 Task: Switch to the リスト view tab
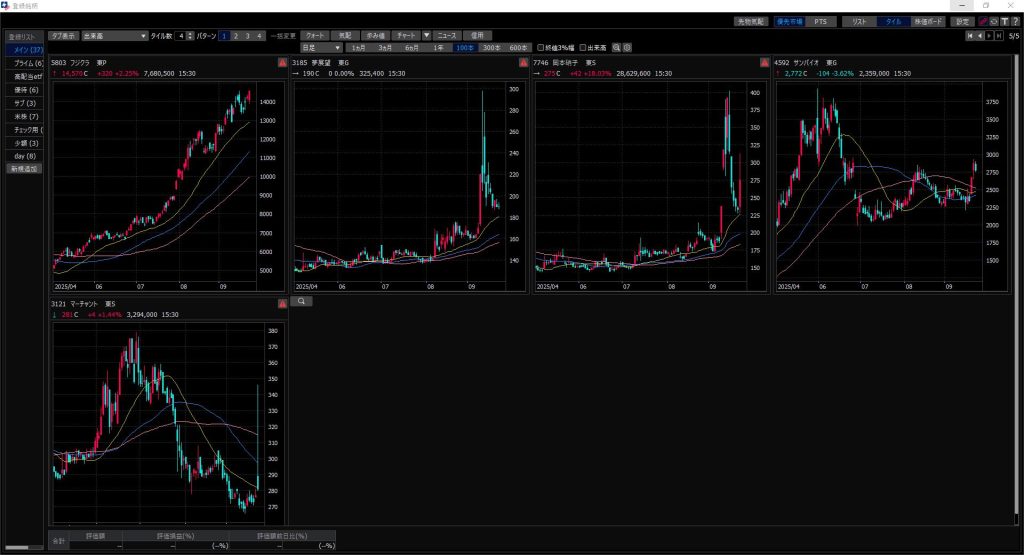coord(858,21)
